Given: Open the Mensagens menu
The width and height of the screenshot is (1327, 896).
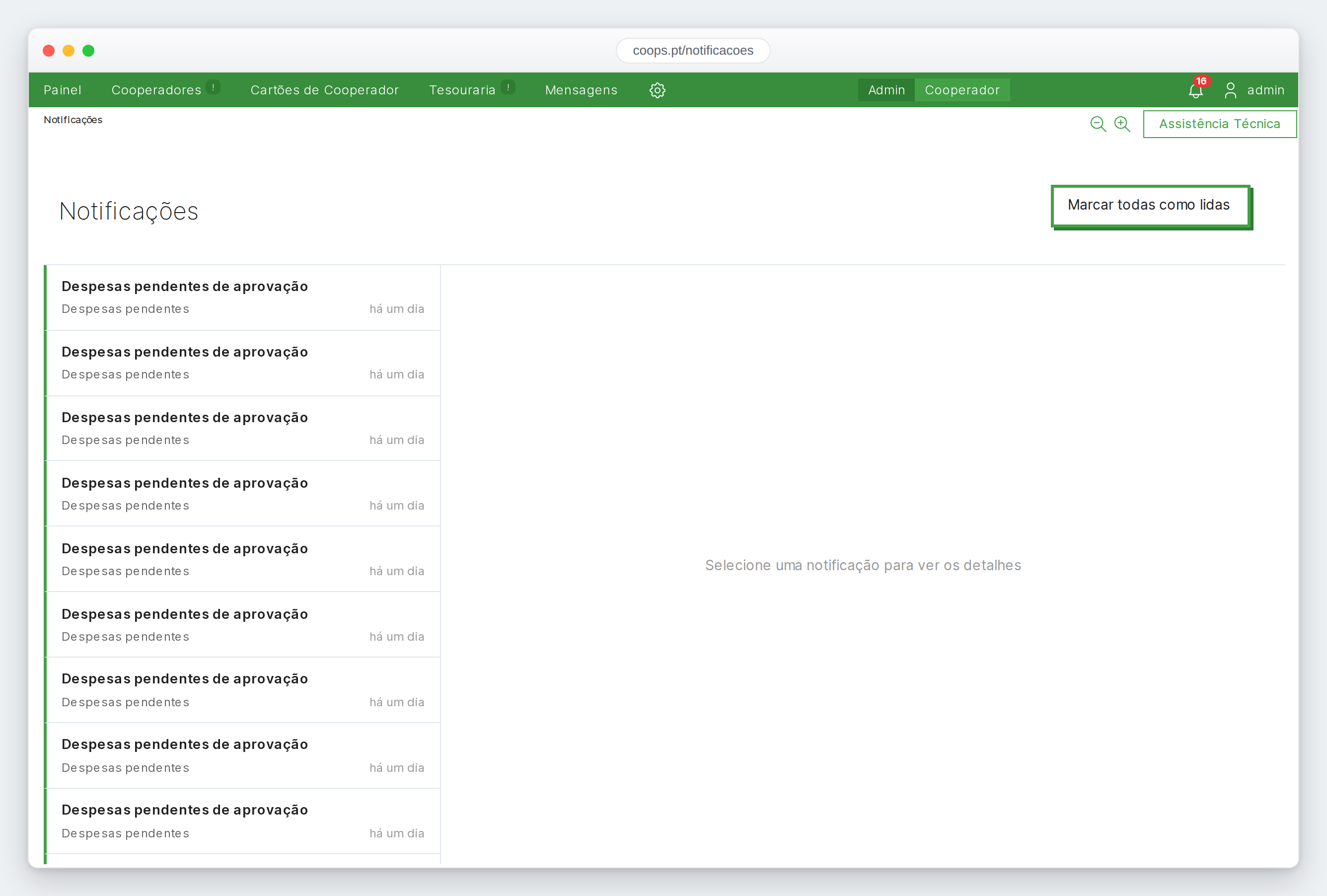Looking at the screenshot, I should point(581,90).
